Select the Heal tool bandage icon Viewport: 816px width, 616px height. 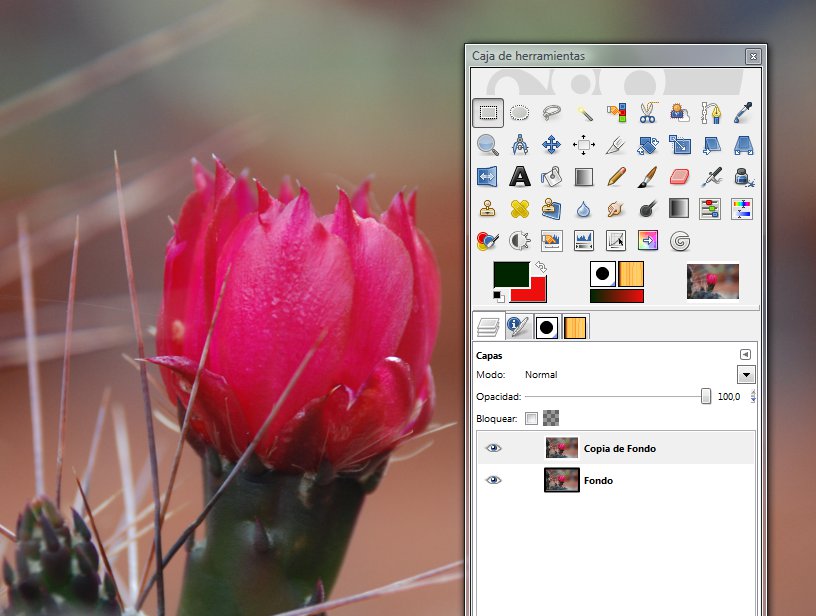tap(519, 209)
